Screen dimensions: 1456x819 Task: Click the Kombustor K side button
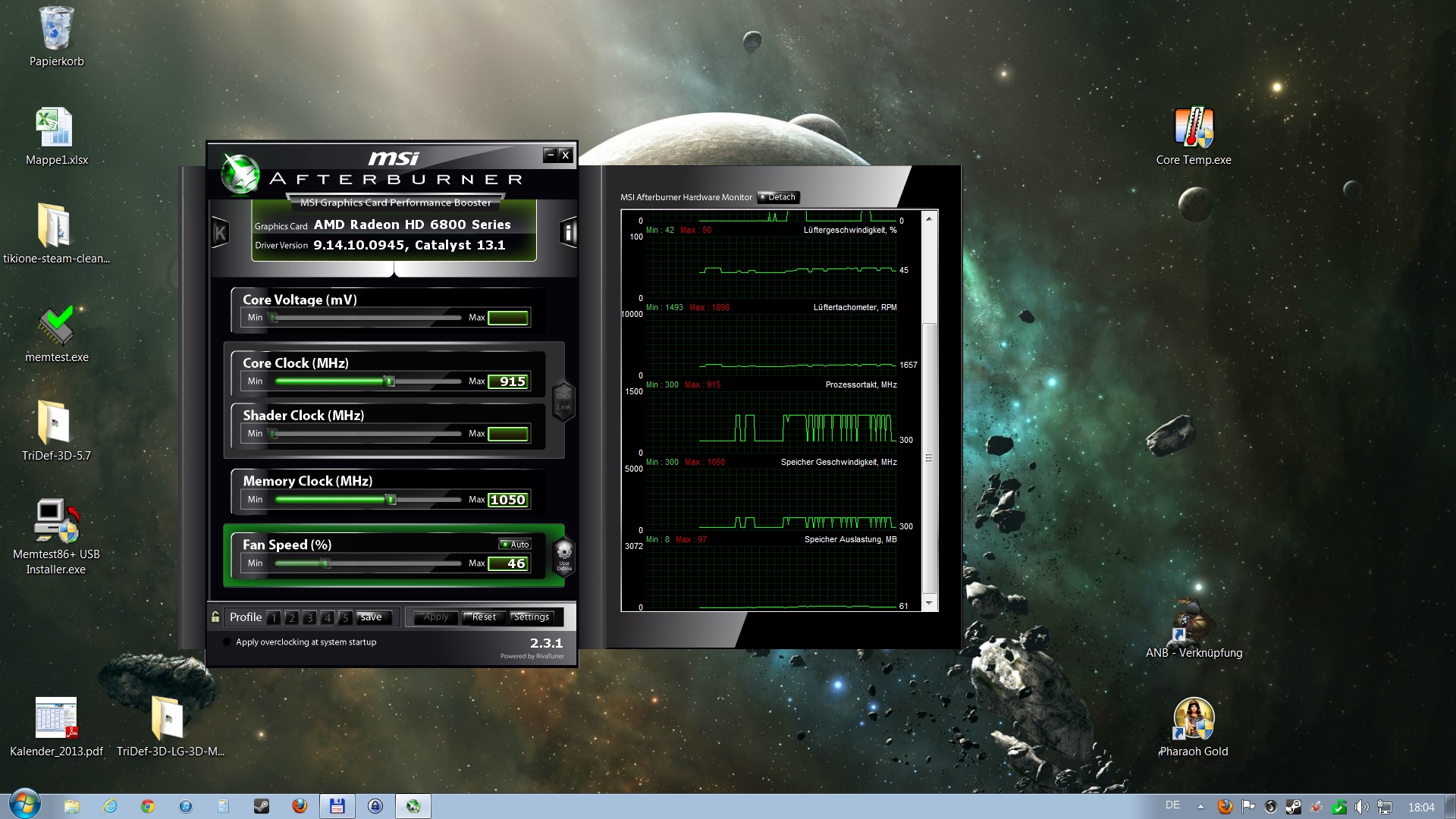pyautogui.click(x=220, y=233)
